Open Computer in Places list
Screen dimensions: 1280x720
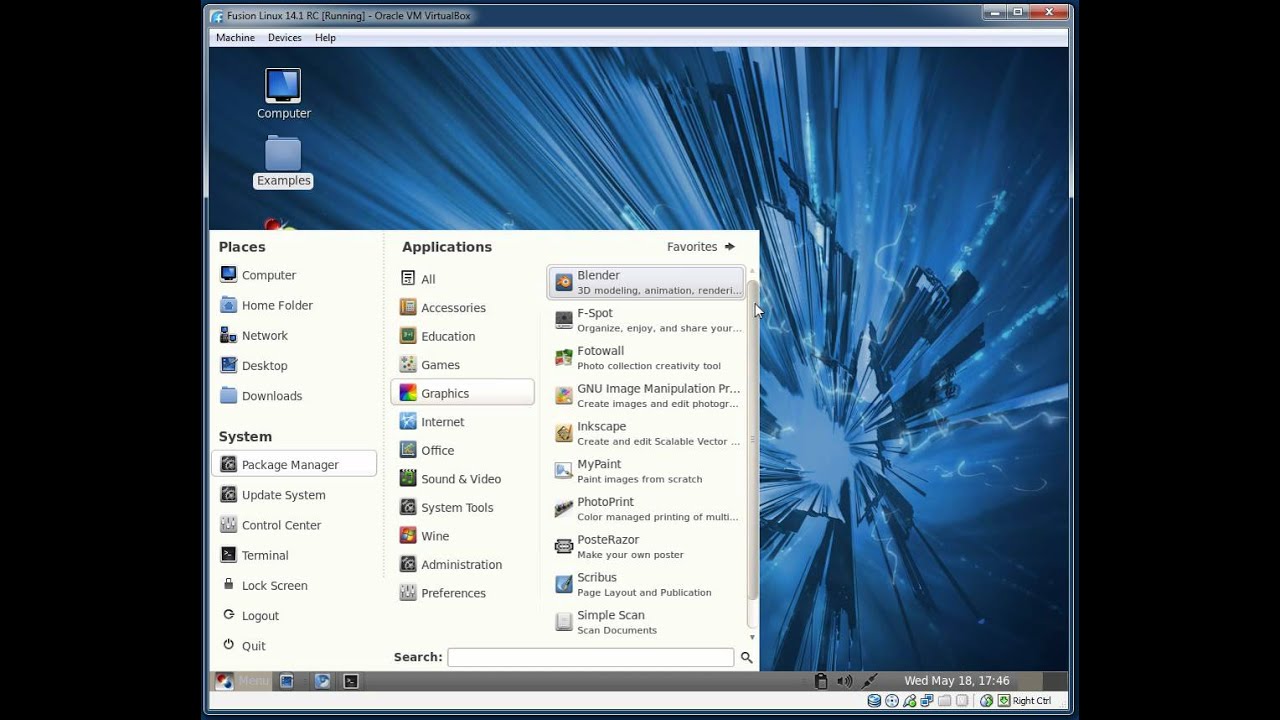pos(294,275)
